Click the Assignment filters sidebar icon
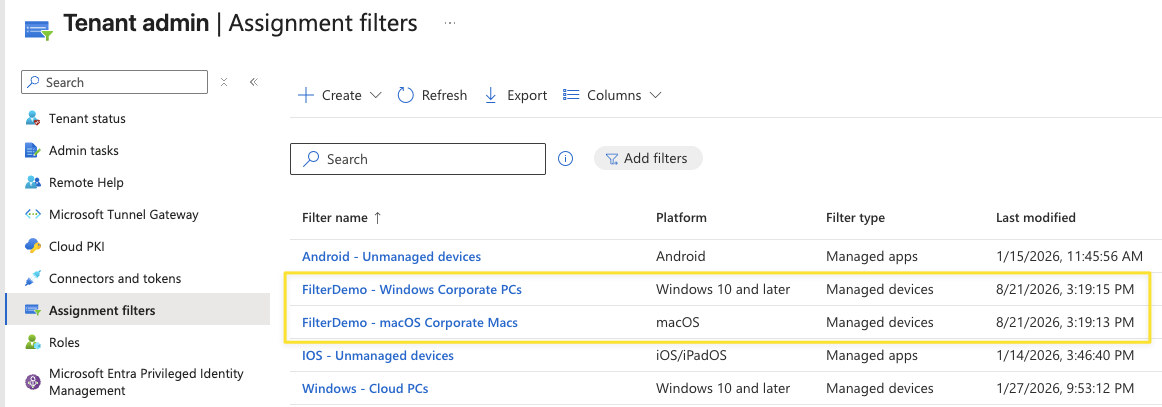The width and height of the screenshot is (1162, 407). pyautogui.click(x=33, y=311)
